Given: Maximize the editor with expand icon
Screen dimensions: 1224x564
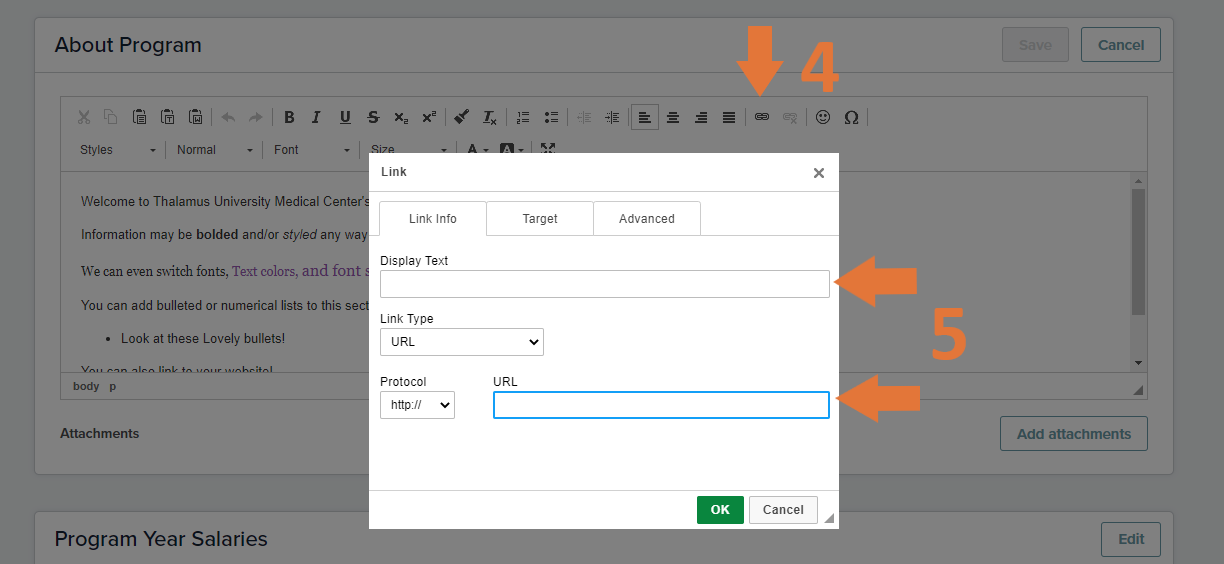Looking at the screenshot, I should (x=548, y=148).
